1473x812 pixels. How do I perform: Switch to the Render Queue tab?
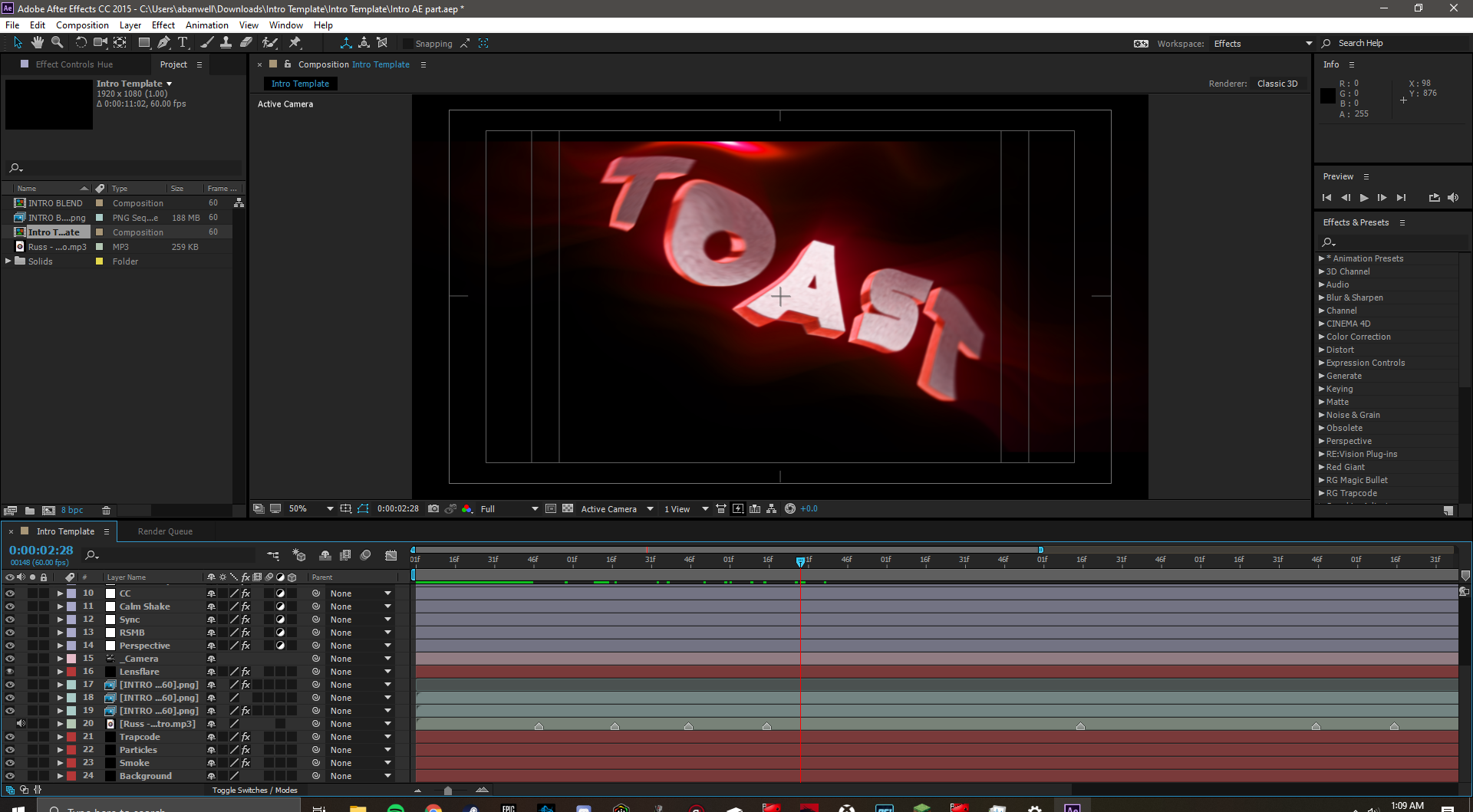165,531
